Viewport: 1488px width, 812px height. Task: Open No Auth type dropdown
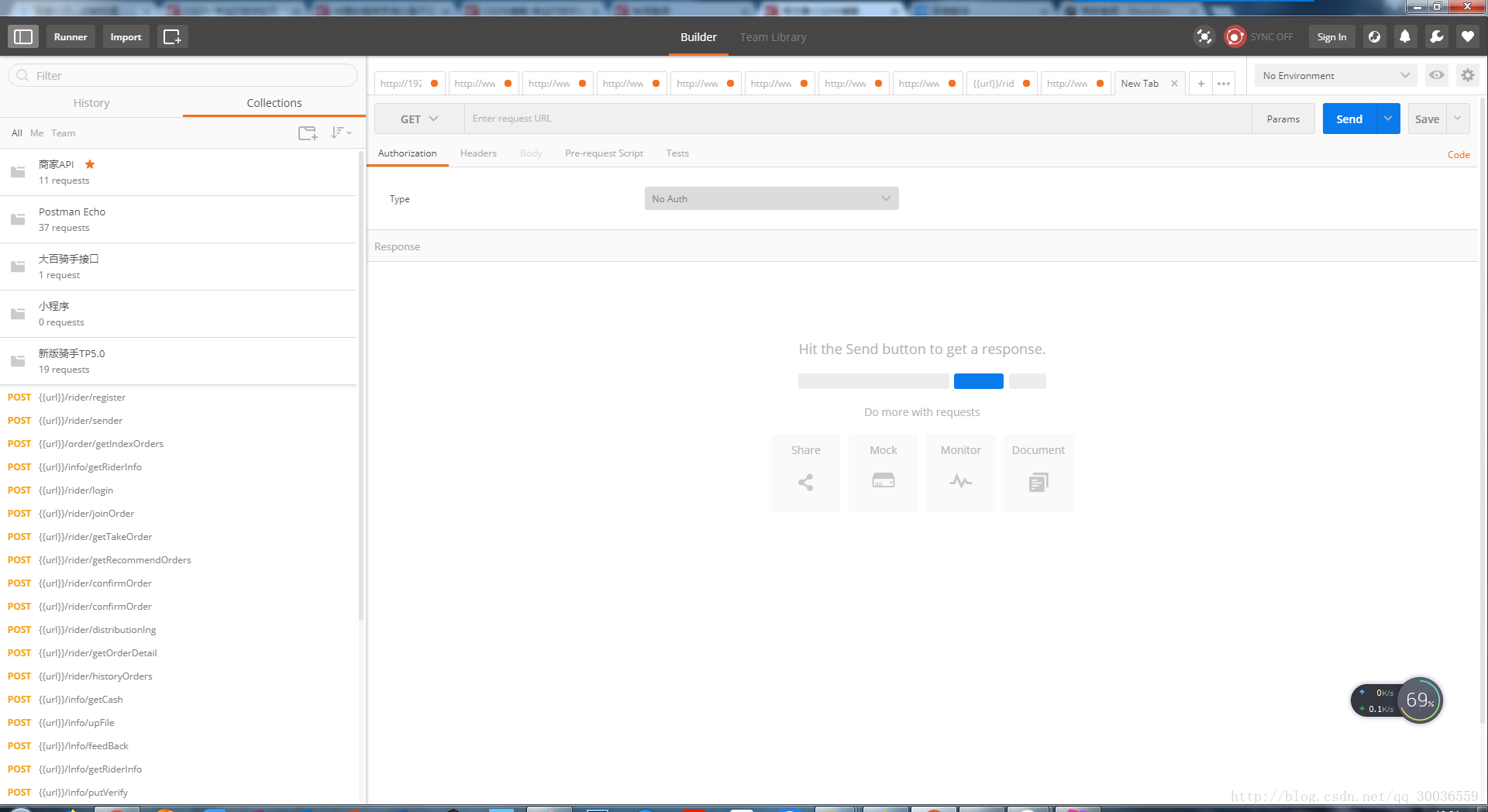(771, 198)
